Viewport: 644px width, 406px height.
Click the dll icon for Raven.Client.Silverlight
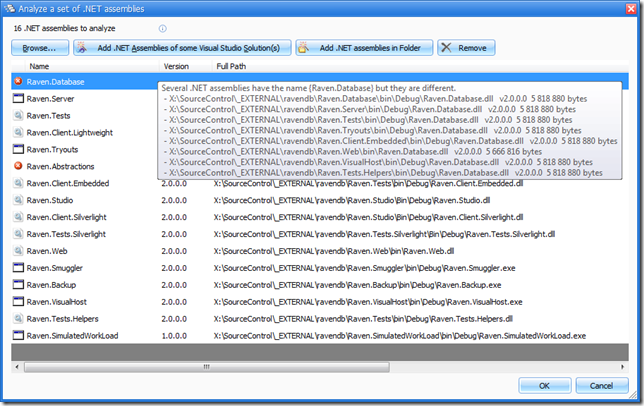18,217
